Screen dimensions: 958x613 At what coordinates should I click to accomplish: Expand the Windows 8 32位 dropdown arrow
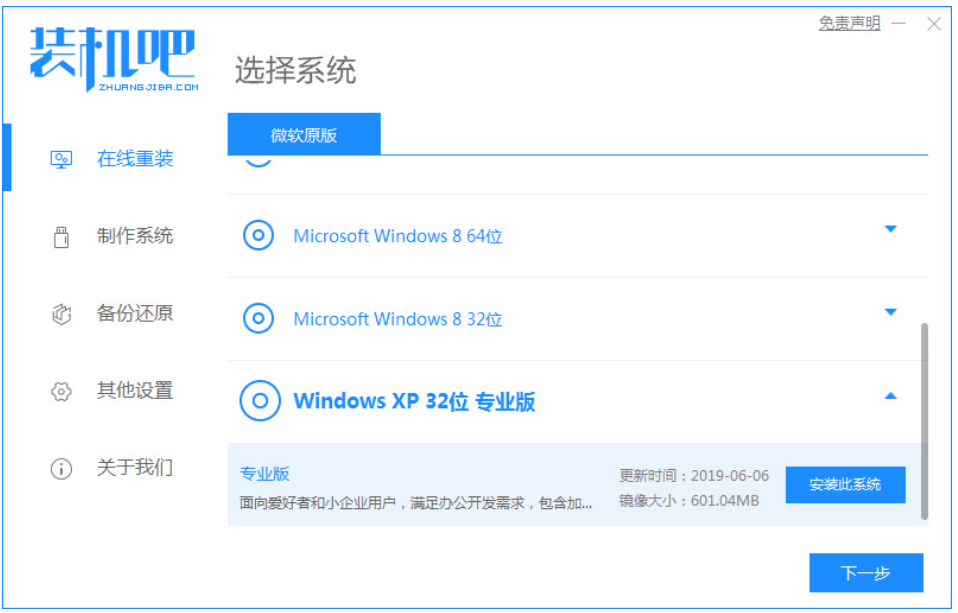click(891, 312)
